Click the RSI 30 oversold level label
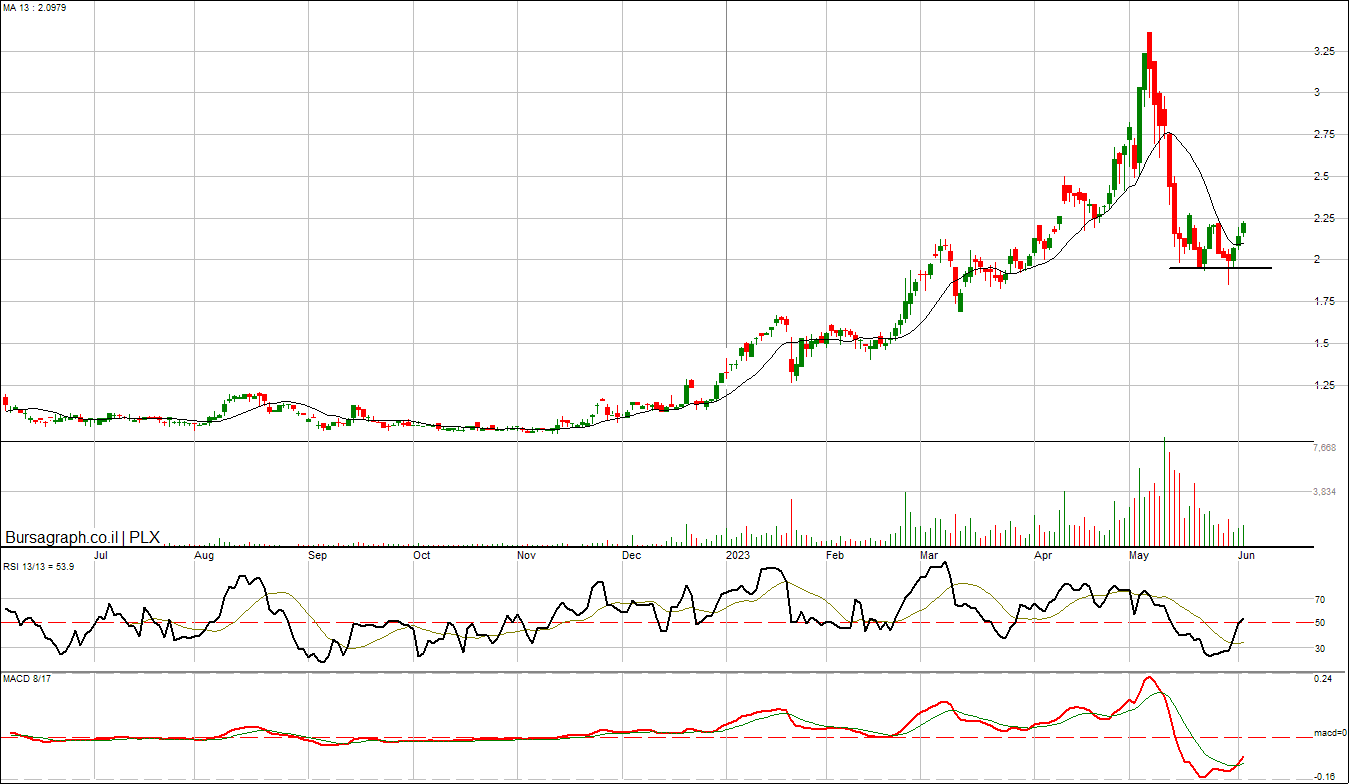The width and height of the screenshot is (1349, 784). [1320, 648]
